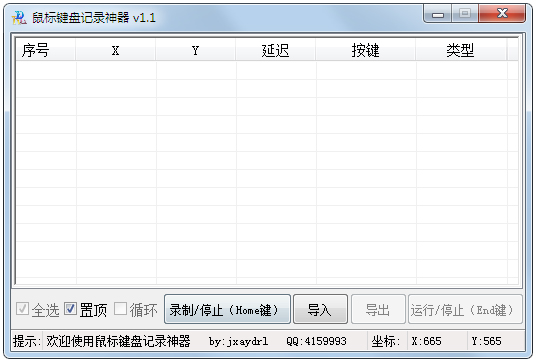Enable the 循环 checkbox
The height and width of the screenshot is (363, 537).
coord(136,310)
